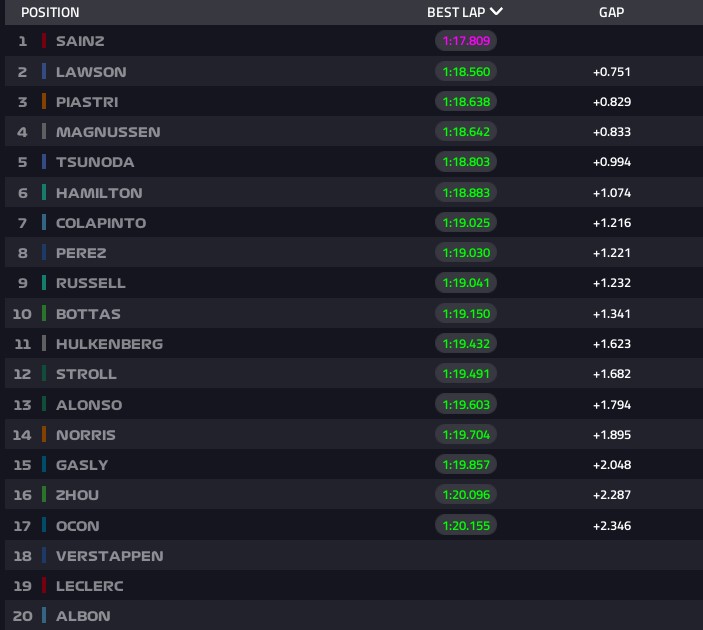
Task: Click Lawson's 1:18.560 lap time badge
Action: (466, 72)
